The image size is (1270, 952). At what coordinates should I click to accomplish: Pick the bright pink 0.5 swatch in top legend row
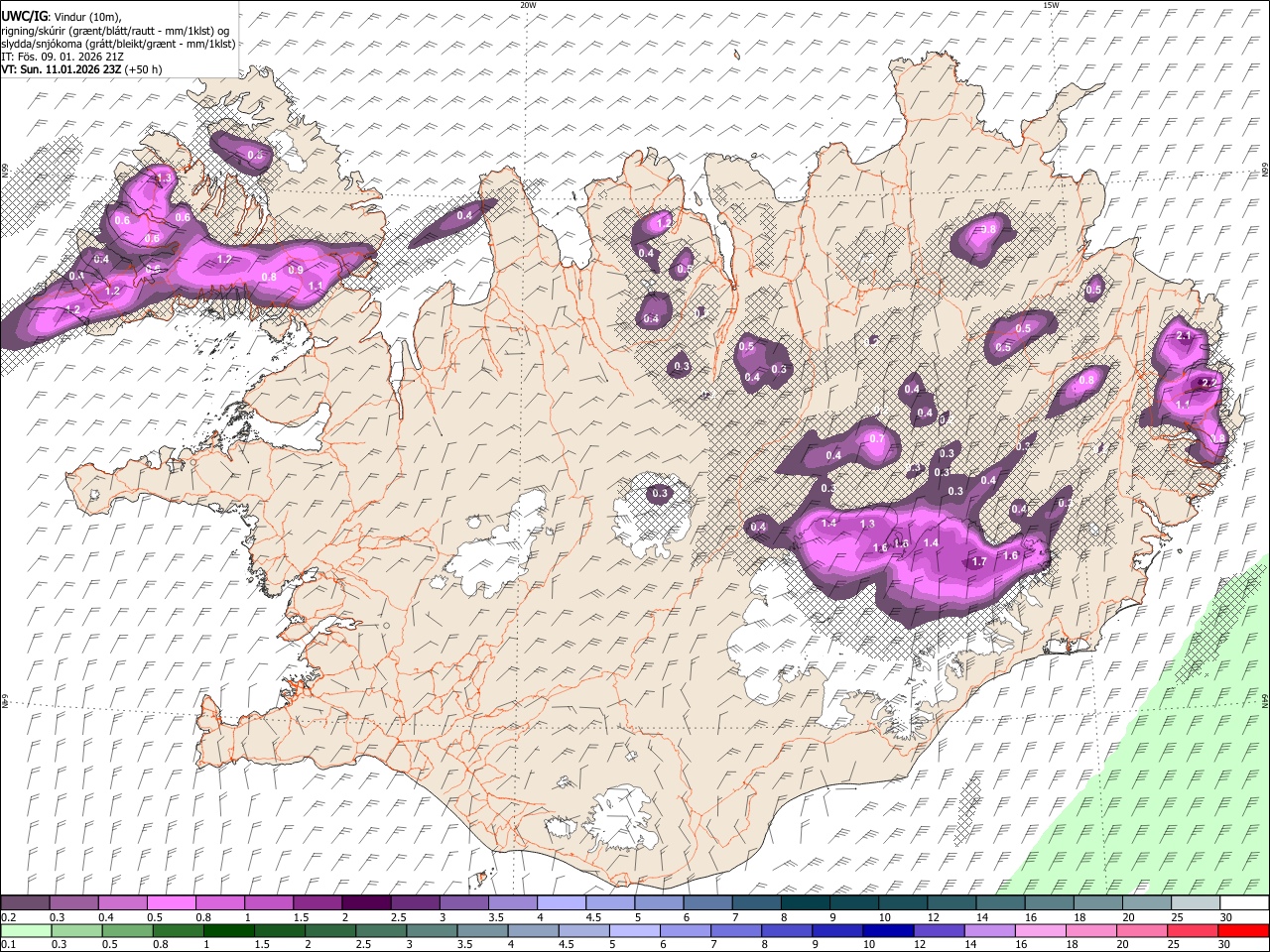pyautogui.click(x=171, y=903)
